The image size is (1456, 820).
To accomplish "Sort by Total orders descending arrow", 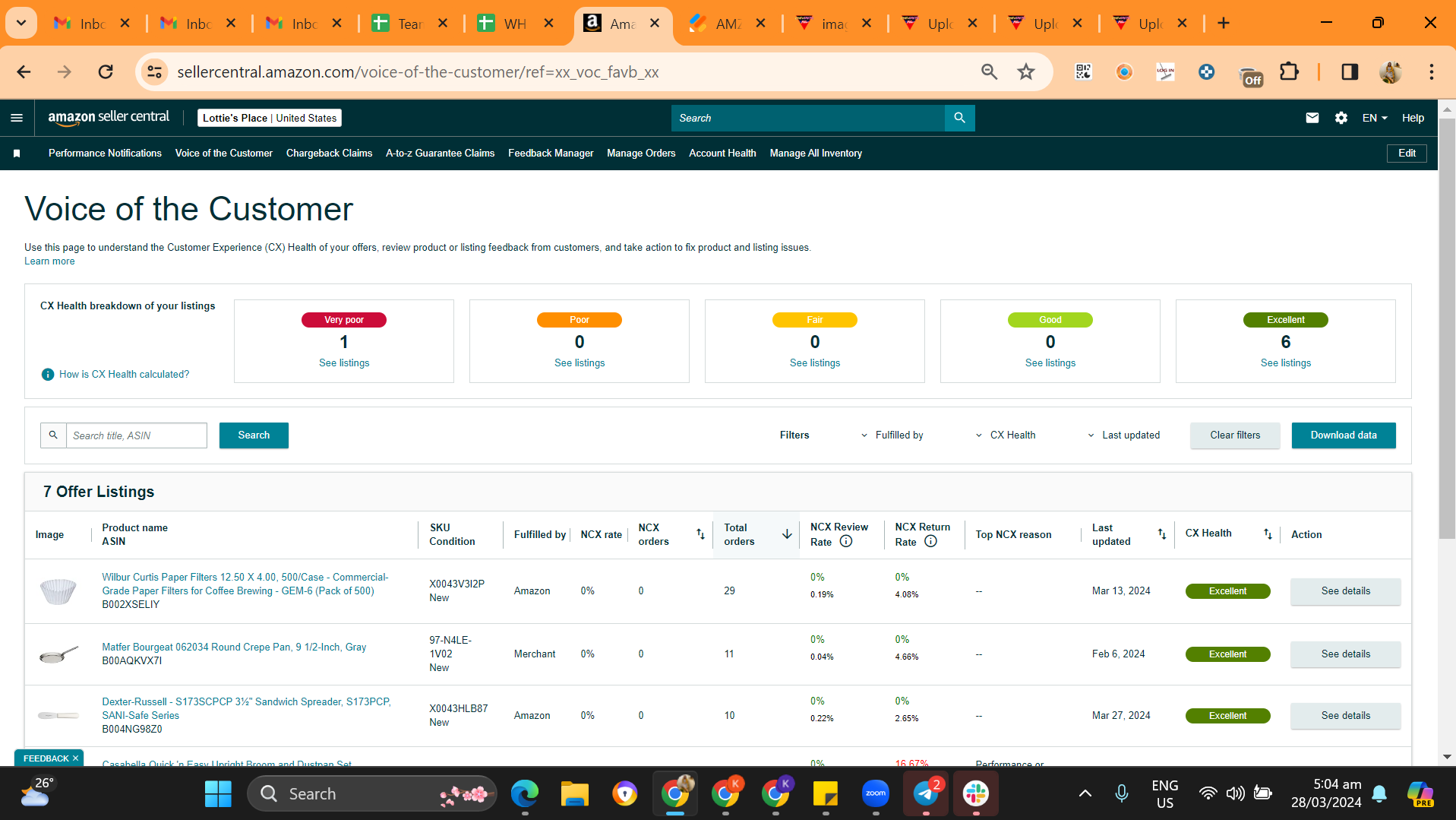I will [x=787, y=534].
